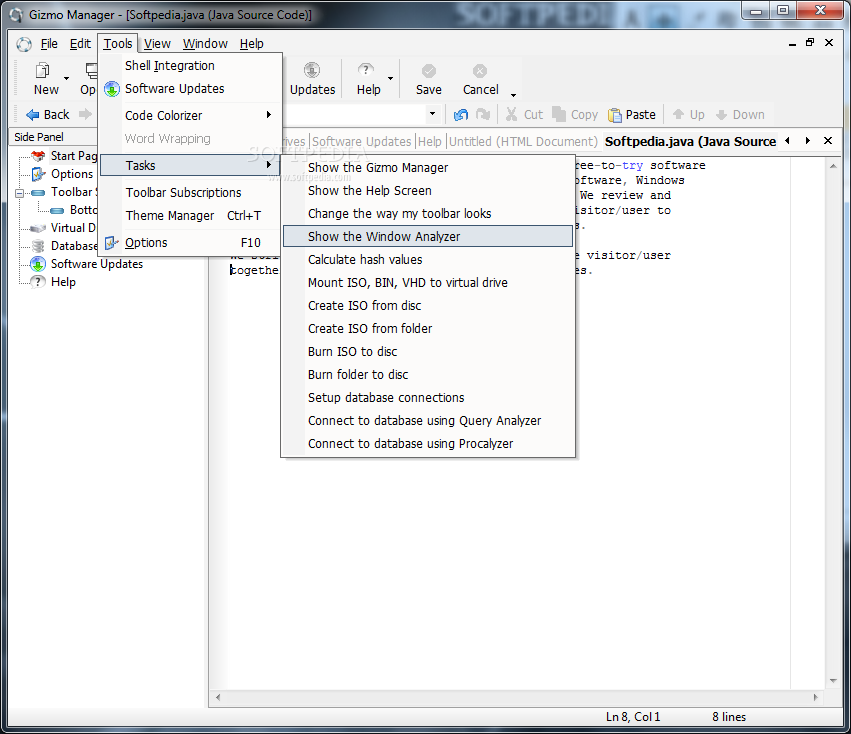The width and height of the screenshot is (851, 734).
Task: Switch to the Help document tab
Action: point(430,142)
